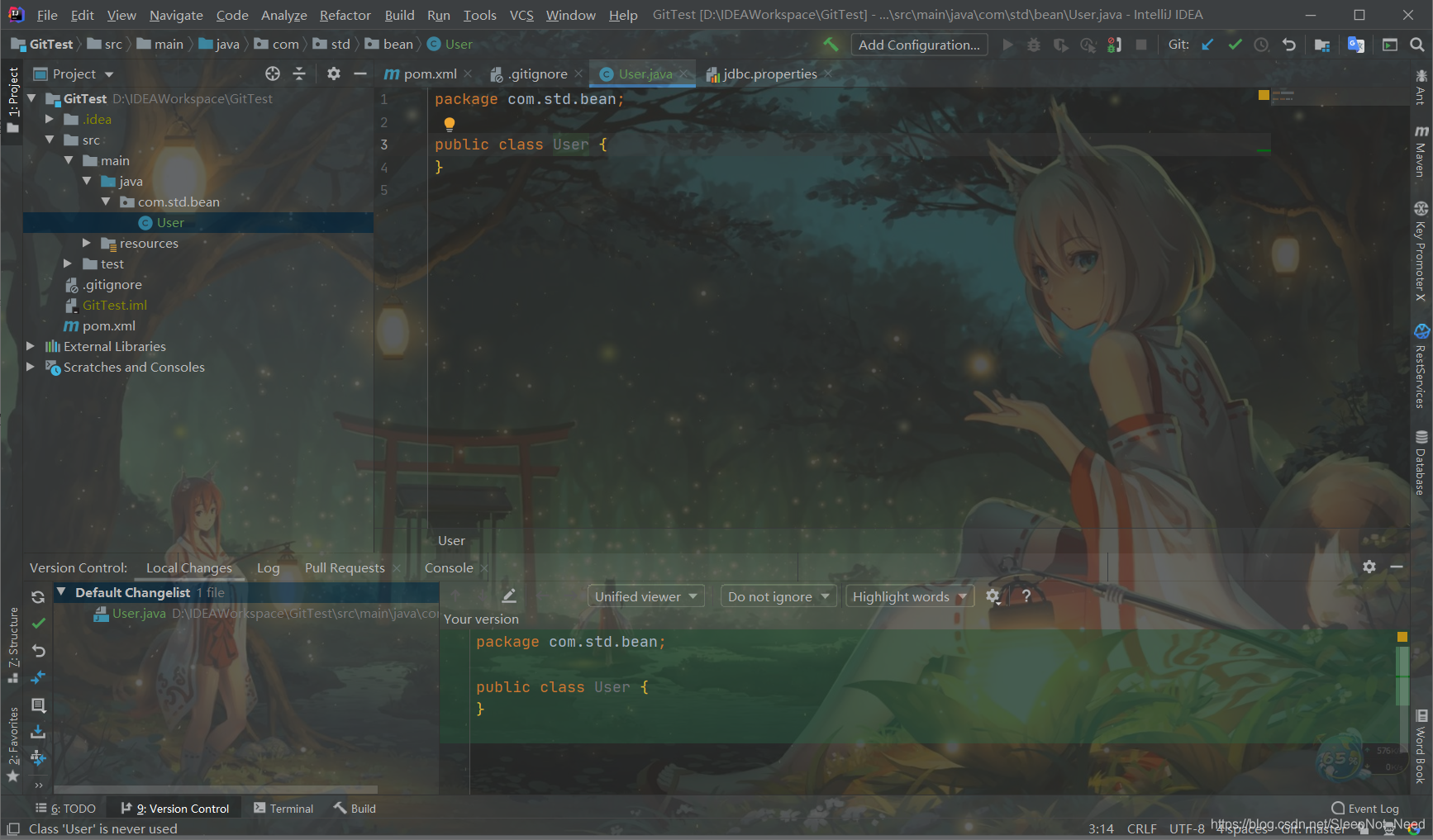
Task: Open the Project Structure icon
Action: 1322,45
